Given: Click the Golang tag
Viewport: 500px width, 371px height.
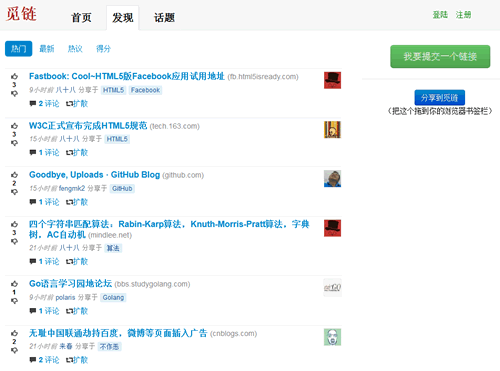Looking at the screenshot, I should click(113, 297).
